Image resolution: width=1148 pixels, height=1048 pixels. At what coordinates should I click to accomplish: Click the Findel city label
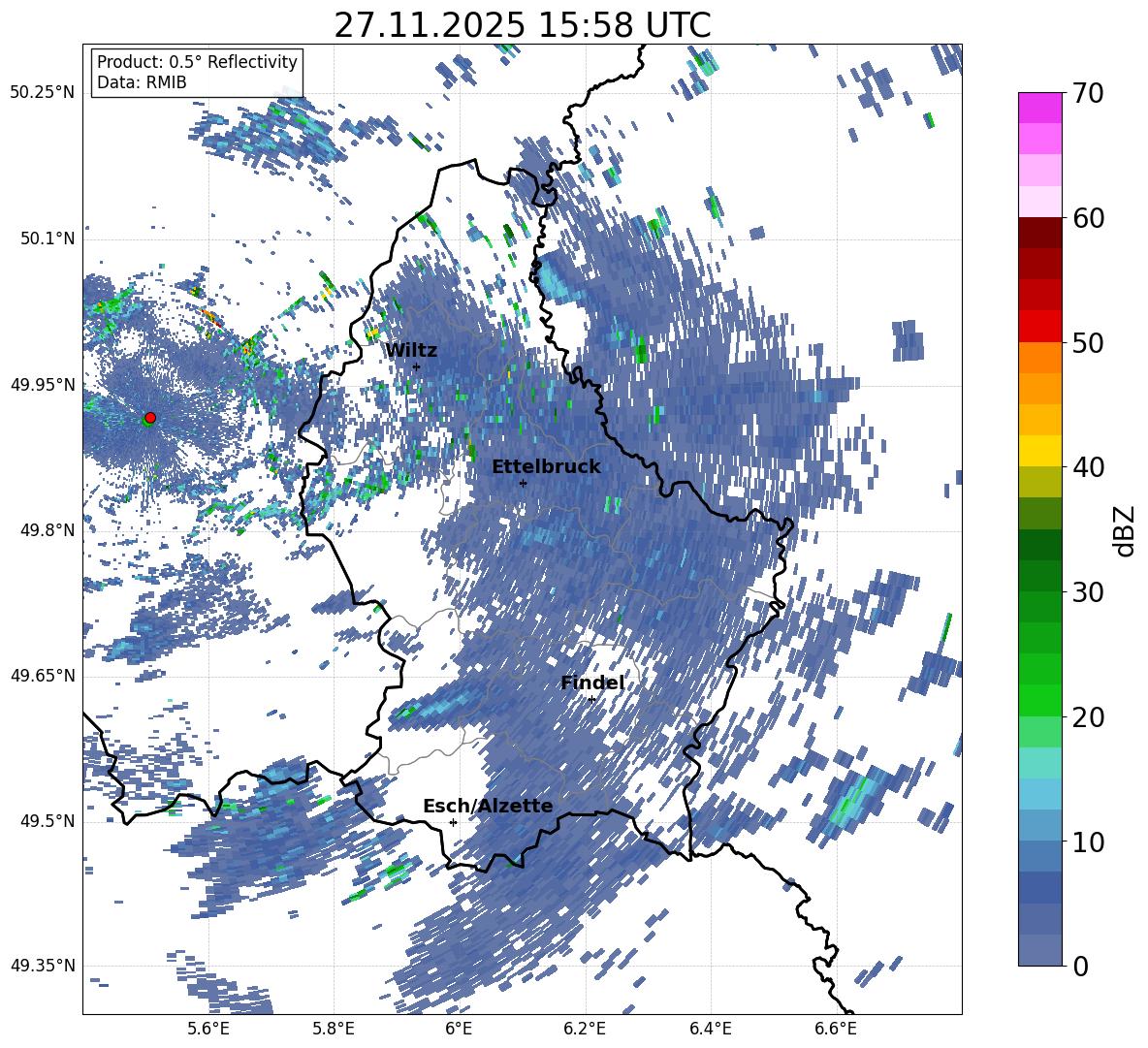tap(592, 683)
